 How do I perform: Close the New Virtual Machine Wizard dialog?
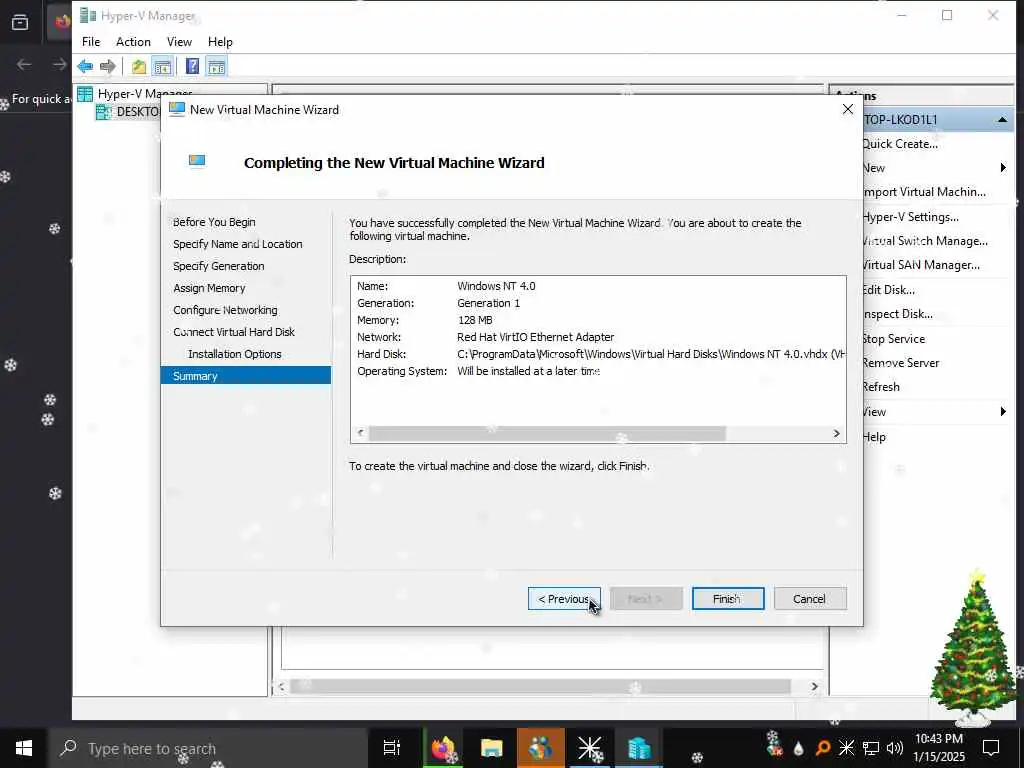pos(848,109)
